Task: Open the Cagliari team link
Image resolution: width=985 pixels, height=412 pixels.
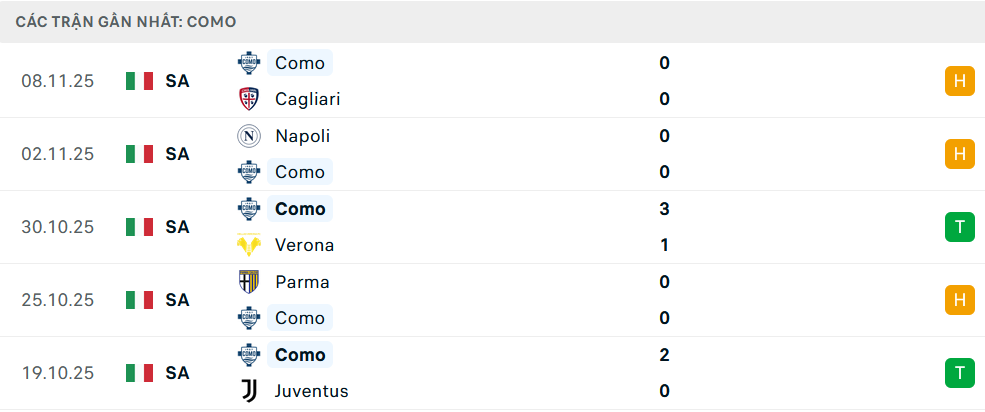Action: (x=308, y=99)
